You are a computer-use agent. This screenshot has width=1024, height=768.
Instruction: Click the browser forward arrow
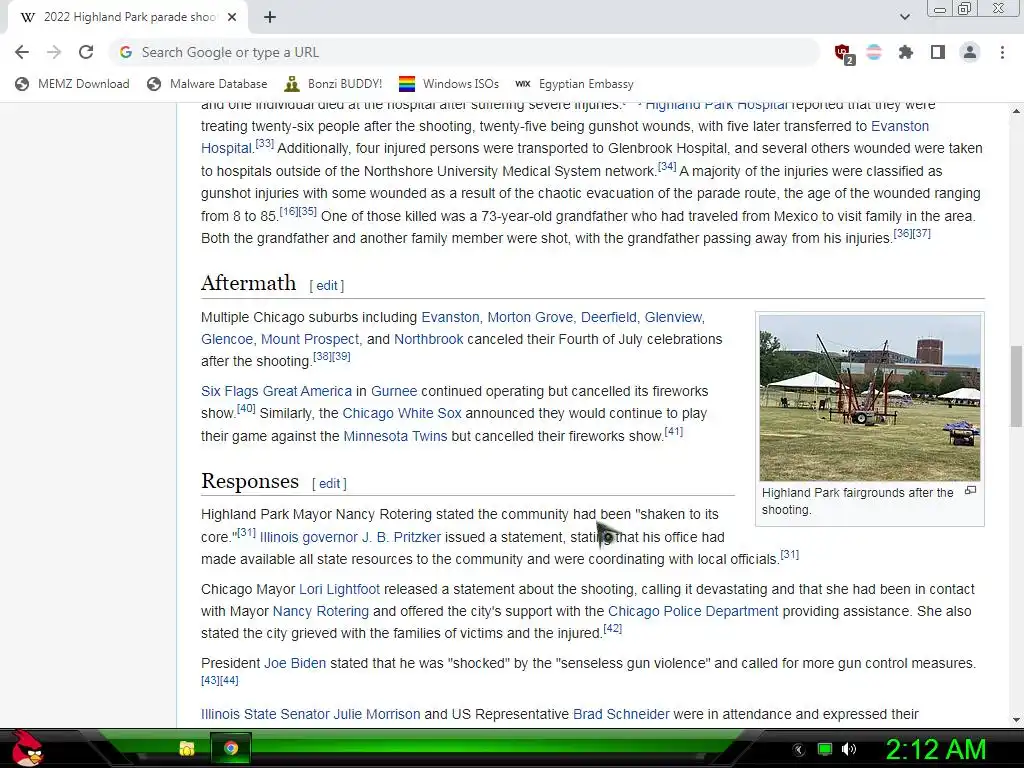coord(54,52)
